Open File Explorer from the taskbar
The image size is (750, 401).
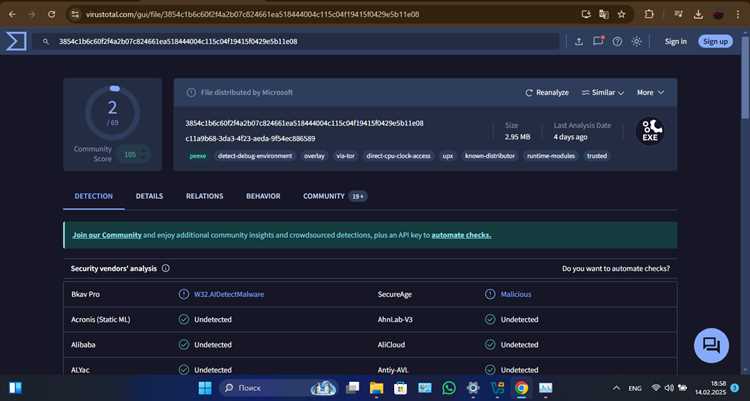(x=376, y=388)
